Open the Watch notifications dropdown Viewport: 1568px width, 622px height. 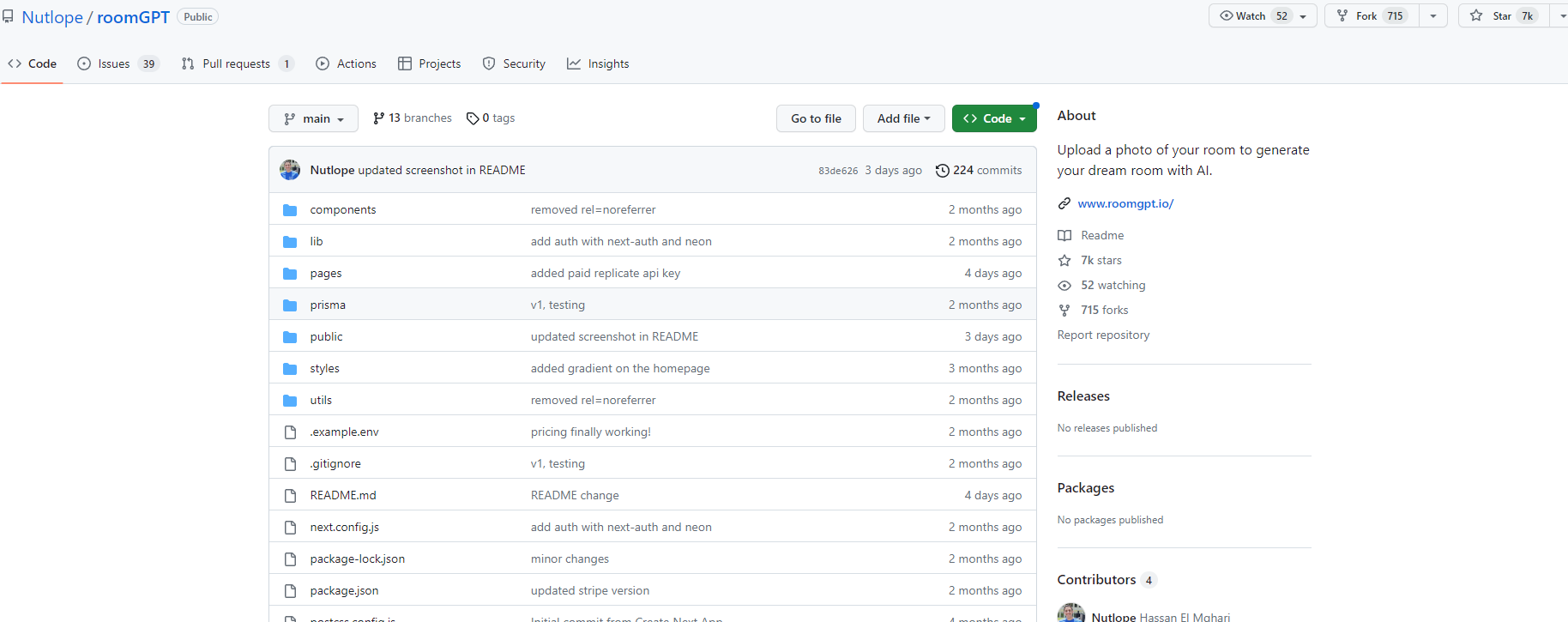[x=1263, y=15]
